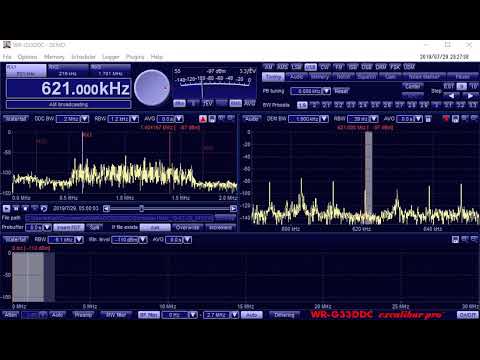
Task: Expand the Min. level dropdown
Action: [x=143, y=240]
